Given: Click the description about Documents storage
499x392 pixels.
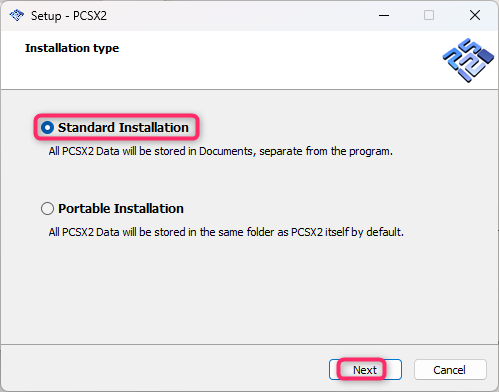Looking at the screenshot, I should pos(221,151).
